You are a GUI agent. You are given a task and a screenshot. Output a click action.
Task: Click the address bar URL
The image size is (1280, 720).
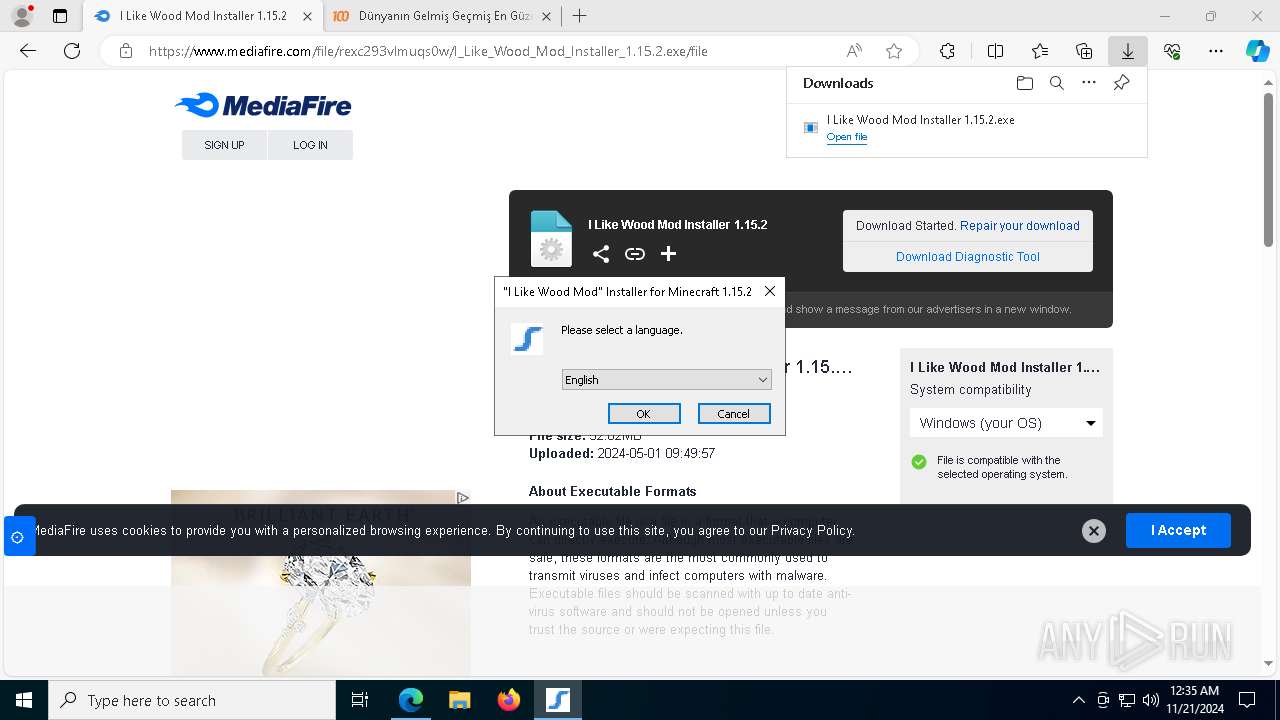[x=428, y=51]
